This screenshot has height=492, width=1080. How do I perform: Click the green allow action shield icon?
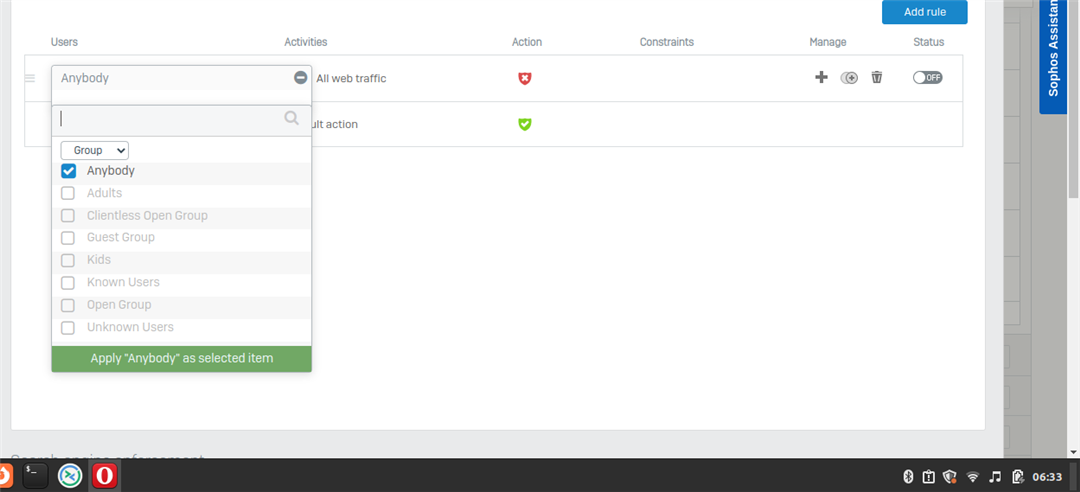(x=525, y=125)
